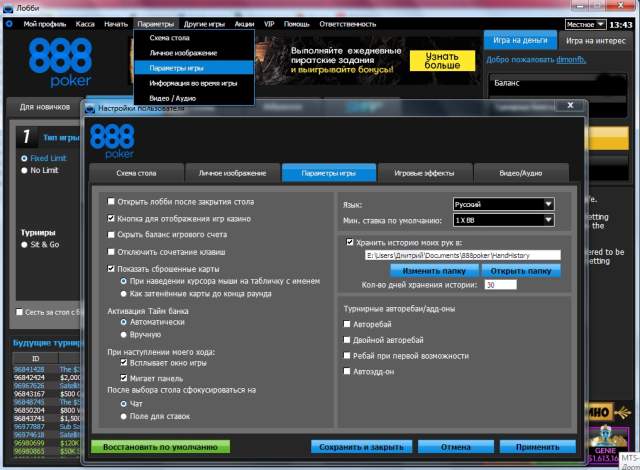640x470 pixels.
Task: Open Для новичков lobby tab
Action: pos(45,107)
